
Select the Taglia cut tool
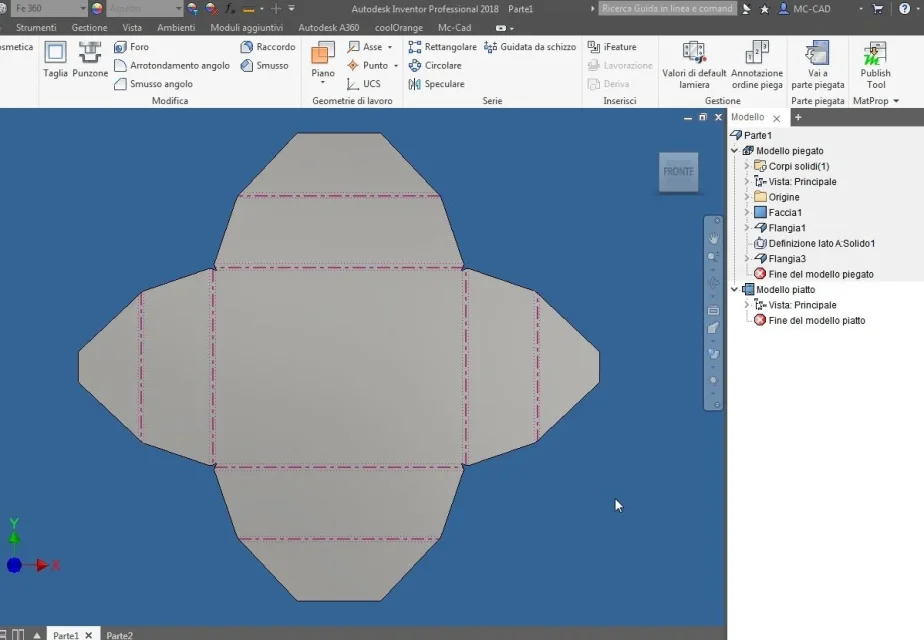pyautogui.click(x=55, y=60)
